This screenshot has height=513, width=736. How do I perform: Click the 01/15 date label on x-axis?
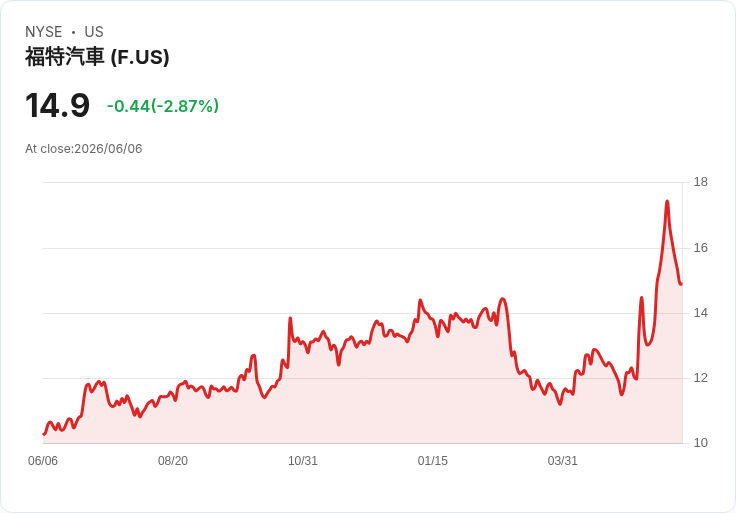point(433,461)
